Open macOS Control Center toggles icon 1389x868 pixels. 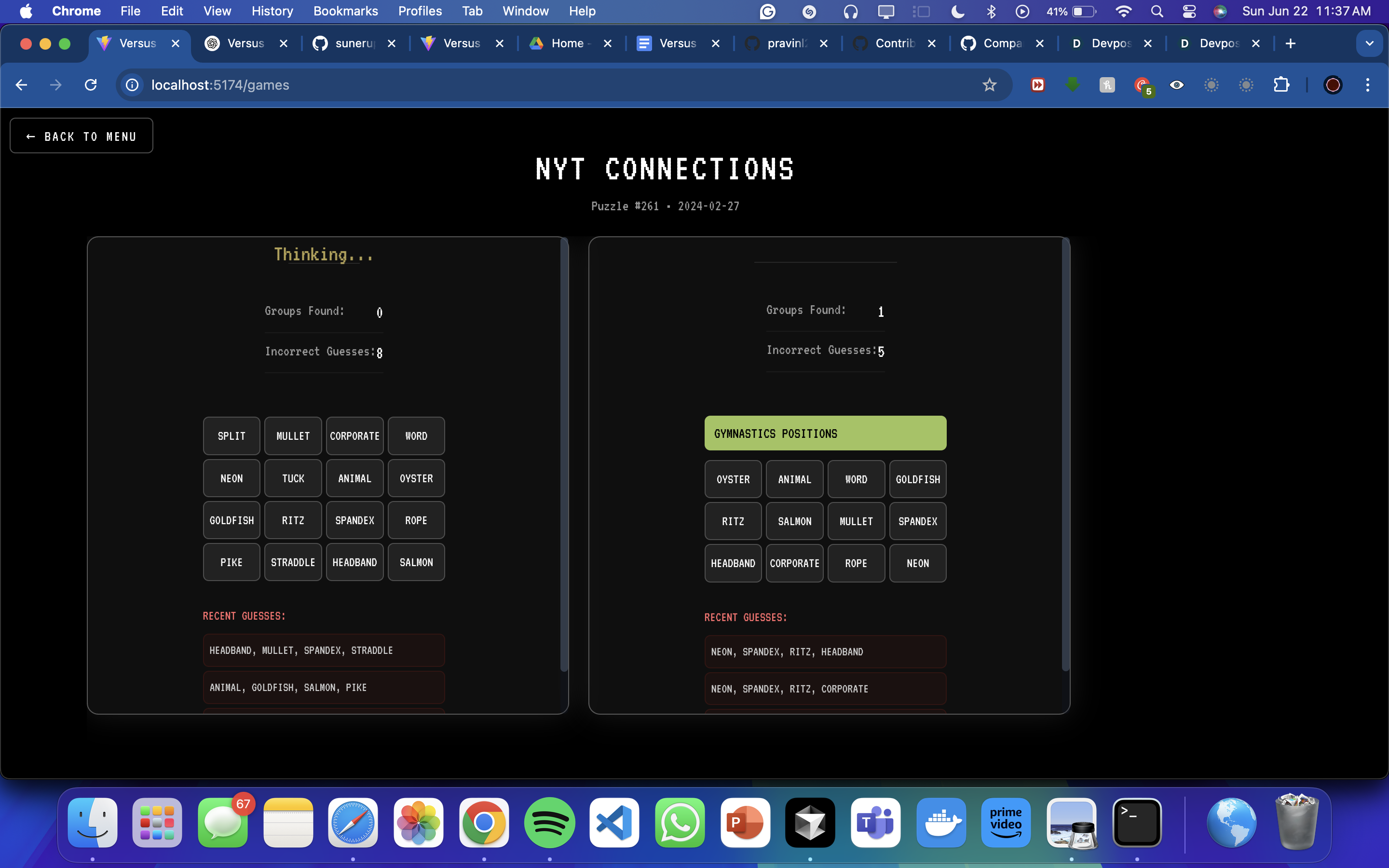pos(1189,12)
